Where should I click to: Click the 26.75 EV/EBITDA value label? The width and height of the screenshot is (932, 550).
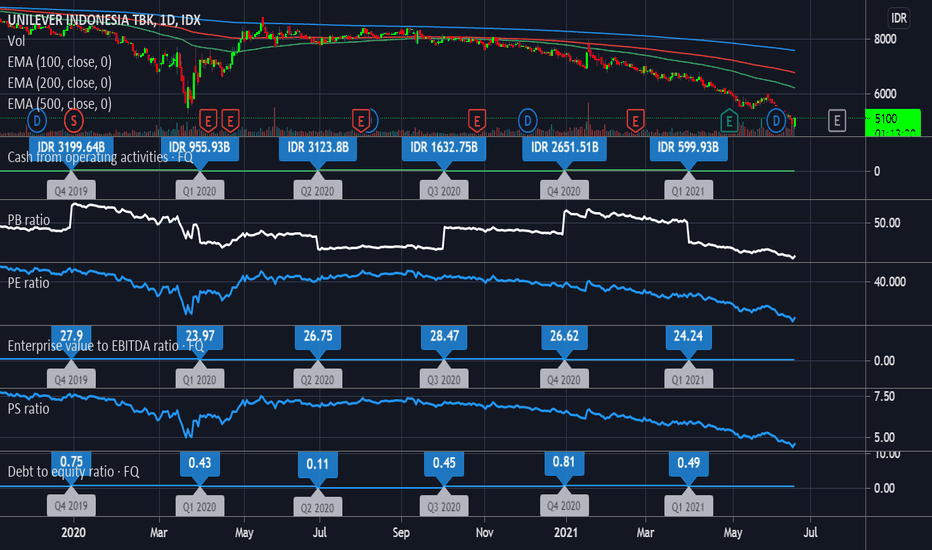[x=318, y=336]
